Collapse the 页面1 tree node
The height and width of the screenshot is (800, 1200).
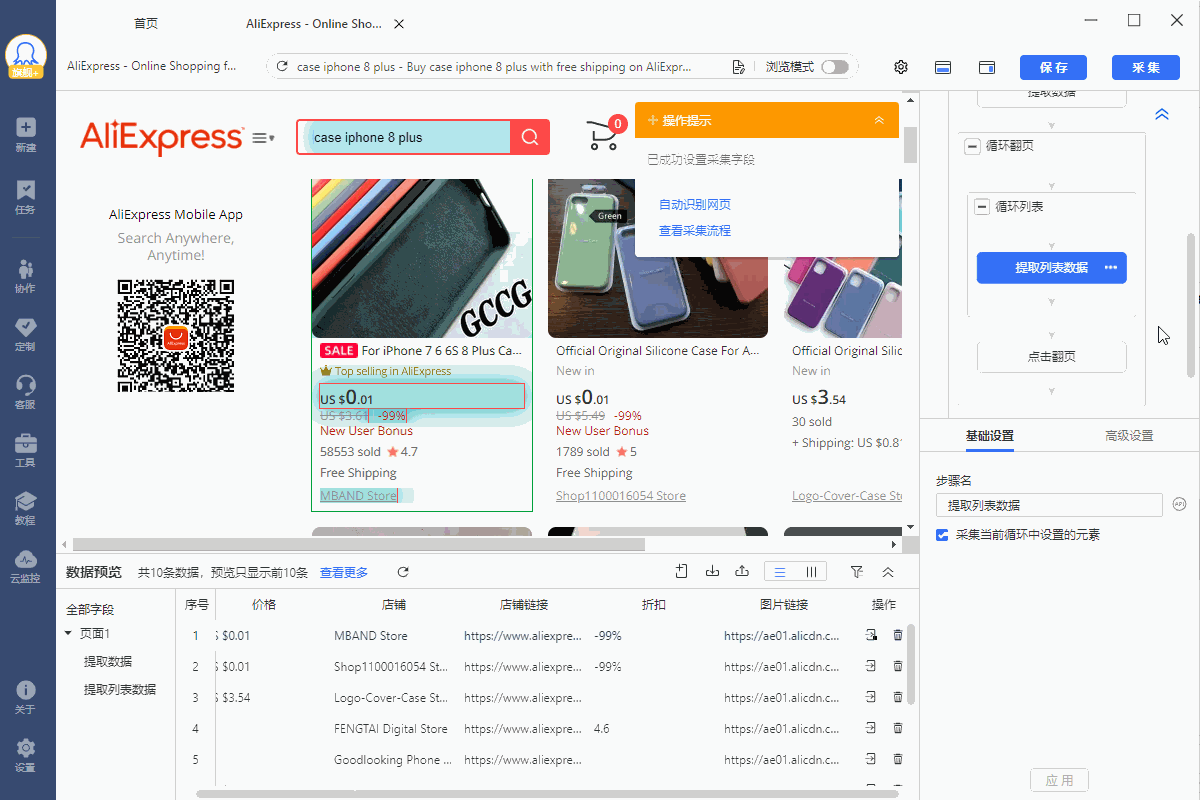point(68,633)
